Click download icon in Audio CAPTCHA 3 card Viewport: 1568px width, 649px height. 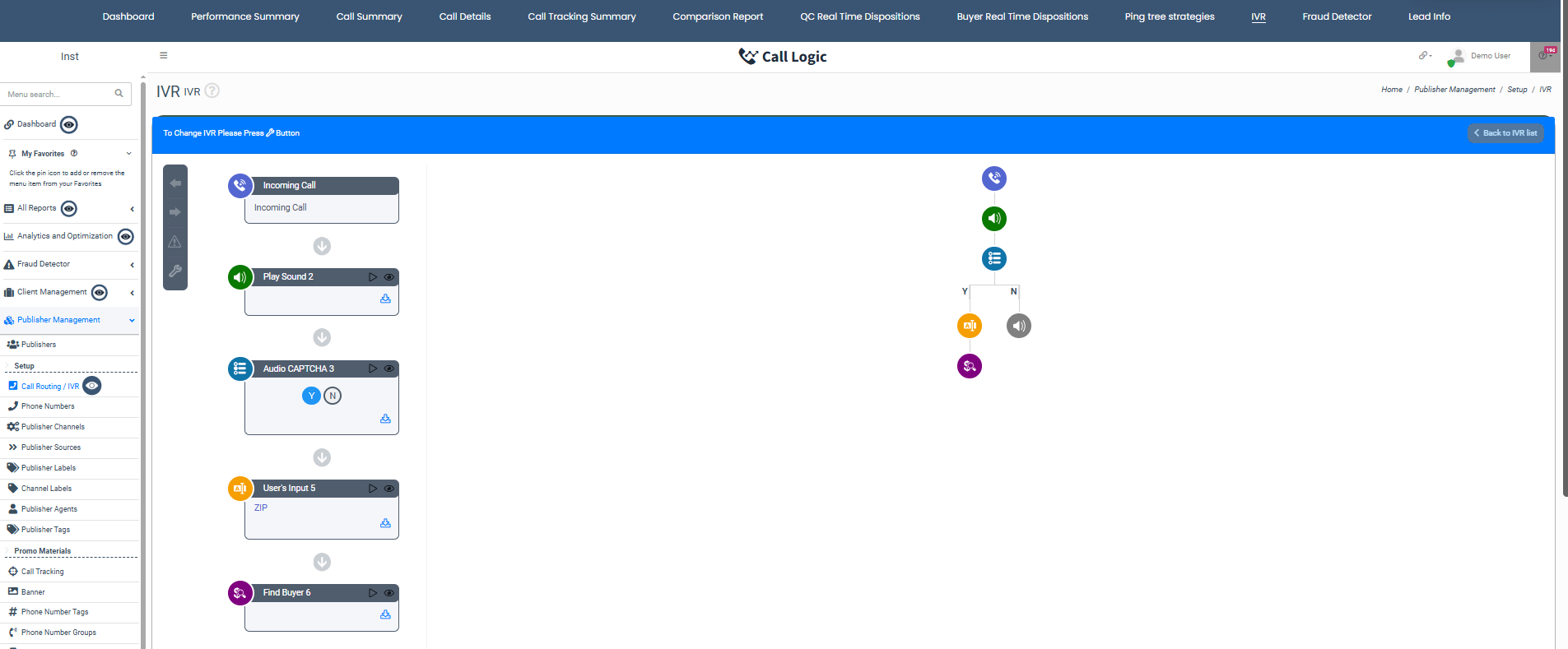click(385, 419)
